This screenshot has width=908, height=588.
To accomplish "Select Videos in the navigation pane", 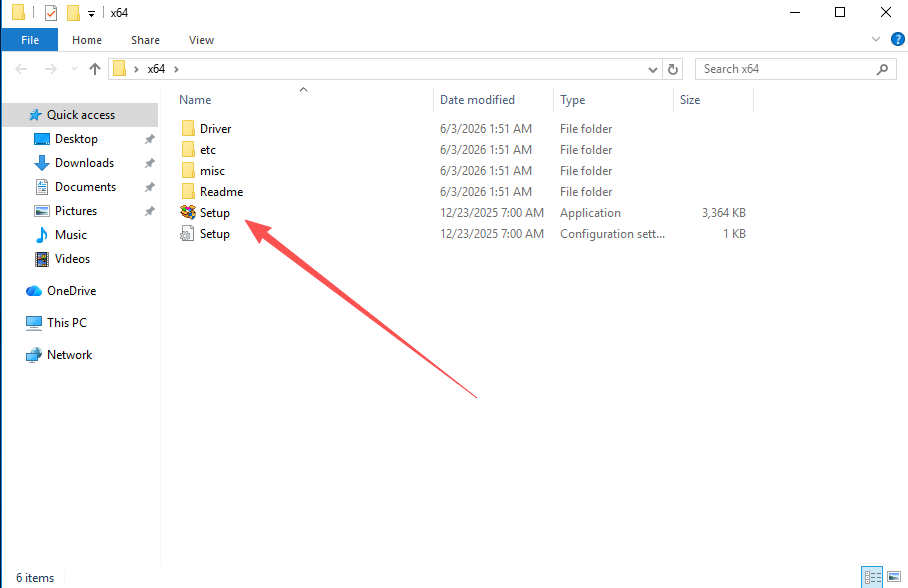I will [72, 258].
